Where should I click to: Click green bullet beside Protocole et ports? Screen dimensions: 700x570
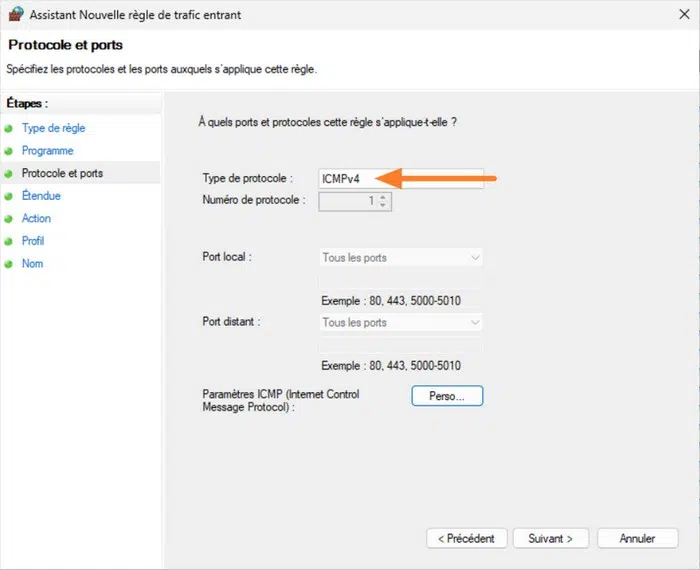tap(10, 174)
